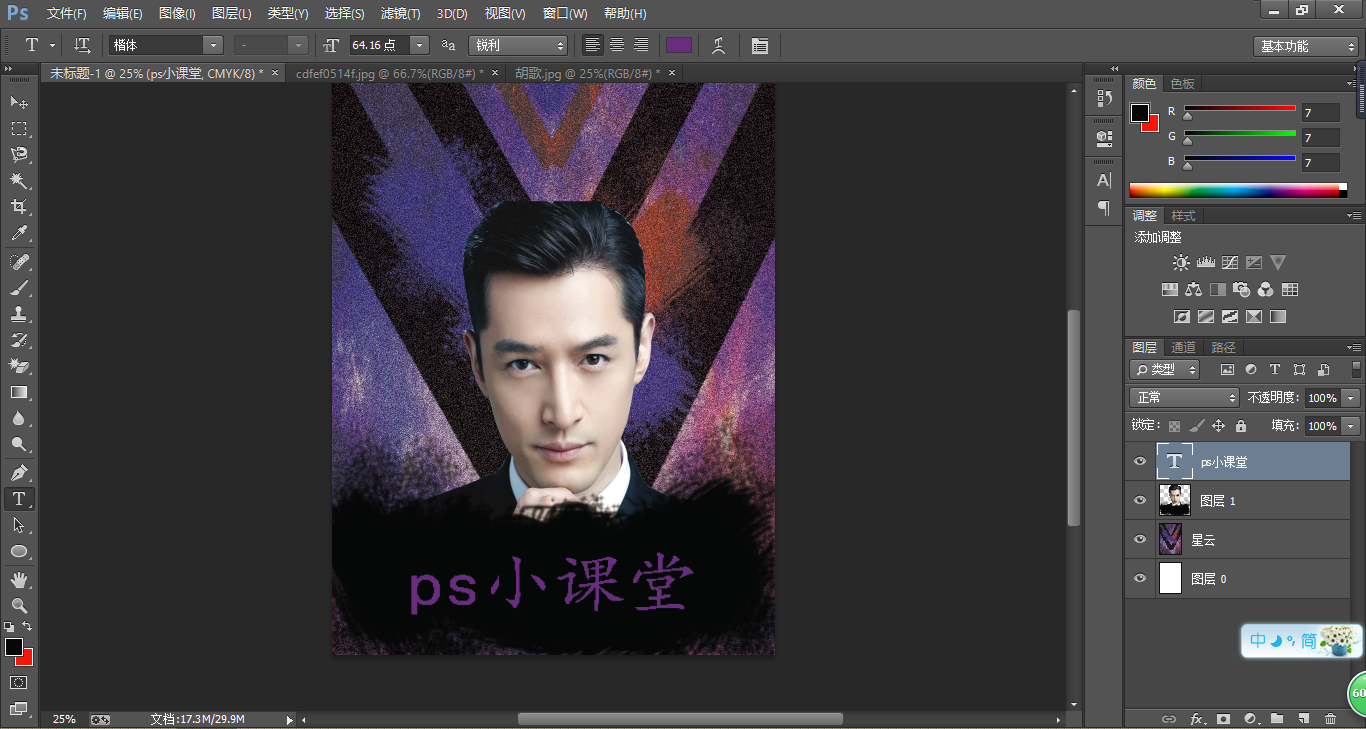
Task: Open the 文件(F) menu
Action: [x=67, y=14]
